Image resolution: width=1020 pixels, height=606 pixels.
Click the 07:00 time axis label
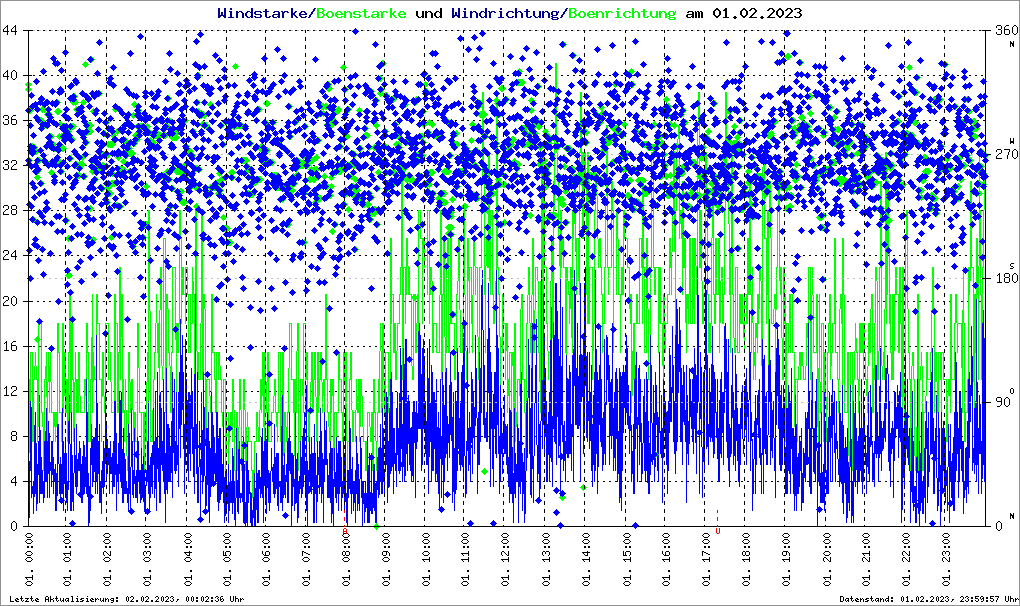tap(308, 559)
